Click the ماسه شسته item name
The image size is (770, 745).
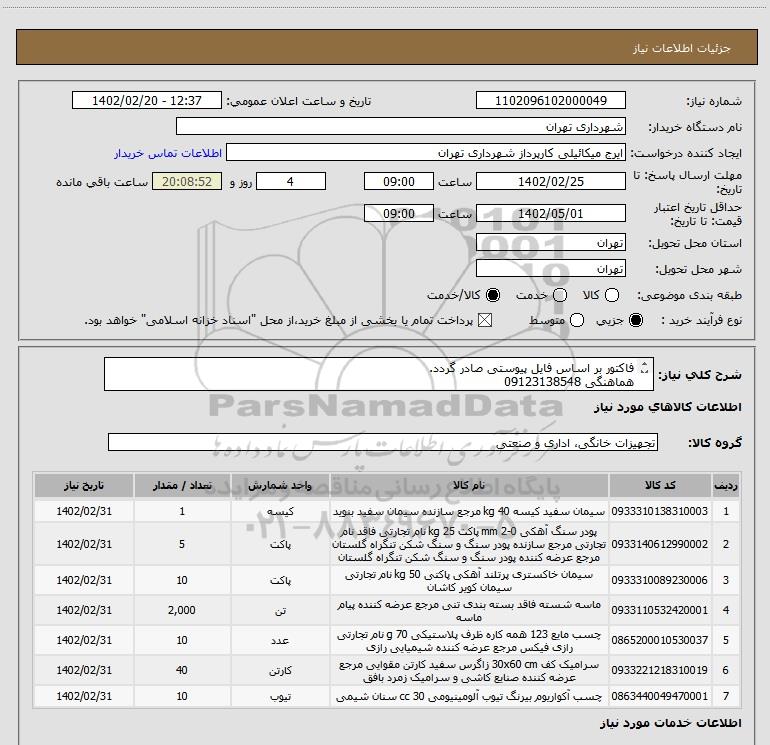tap(469, 610)
